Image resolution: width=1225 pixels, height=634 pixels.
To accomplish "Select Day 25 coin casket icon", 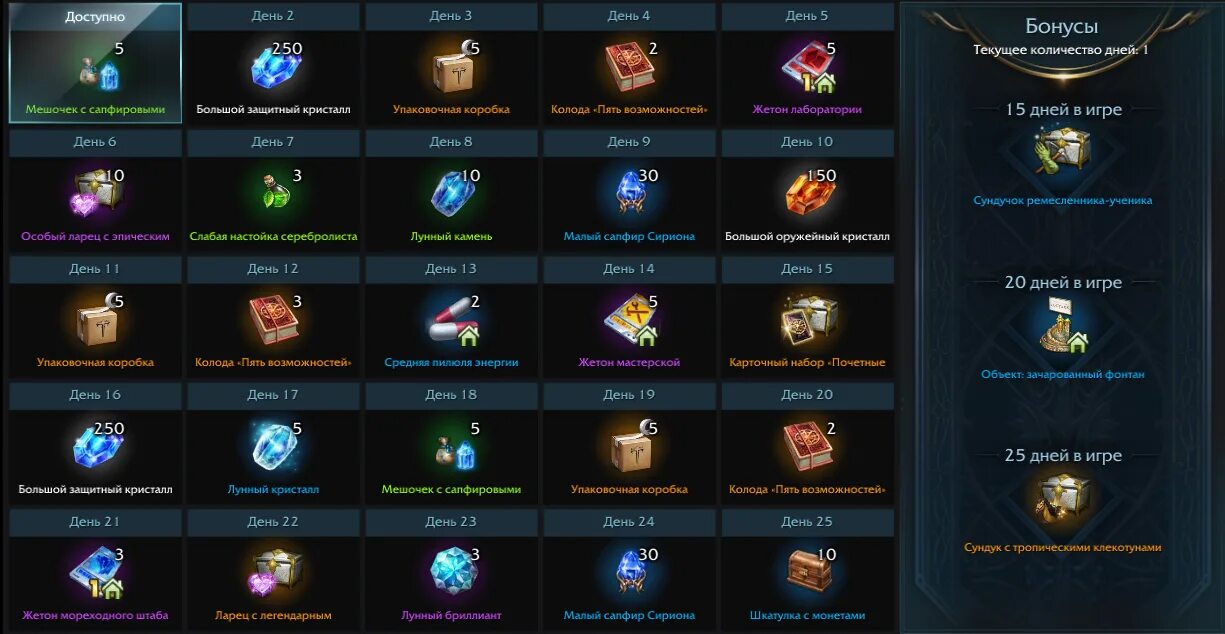I will [x=808, y=573].
